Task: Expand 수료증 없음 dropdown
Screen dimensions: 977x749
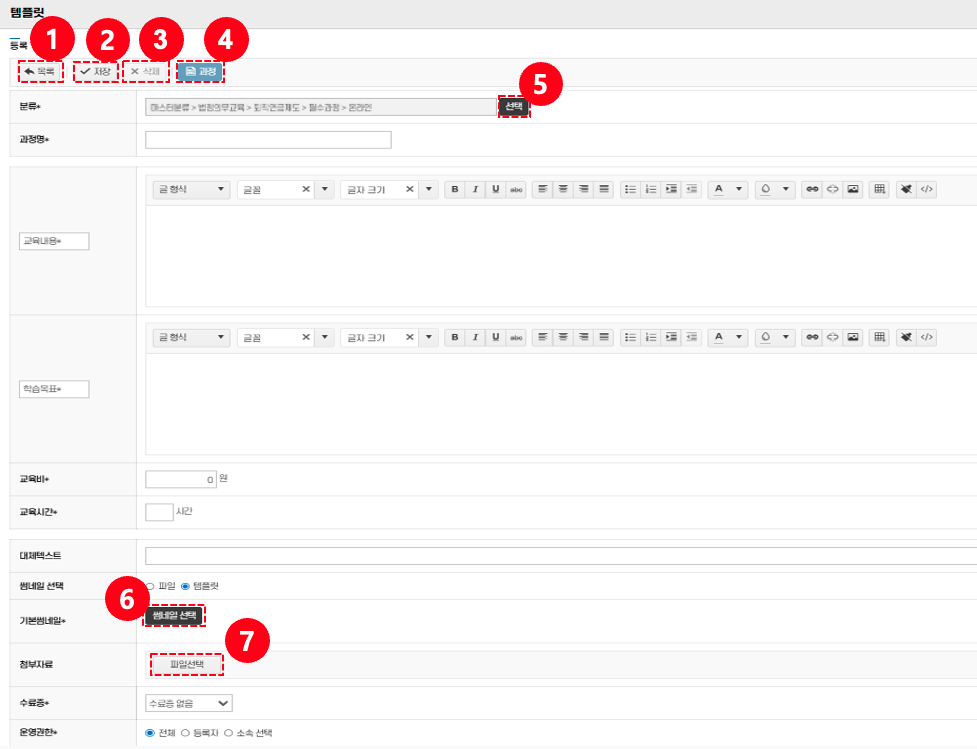Action: pyautogui.click(x=189, y=703)
